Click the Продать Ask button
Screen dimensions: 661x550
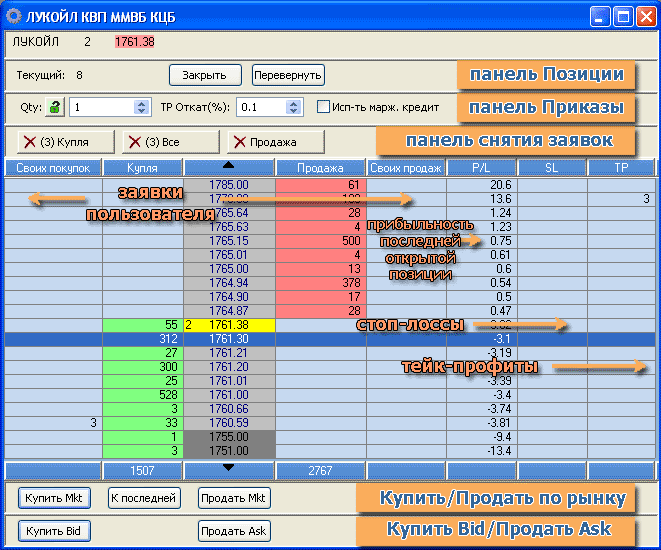pyautogui.click(x=234, y=531)
